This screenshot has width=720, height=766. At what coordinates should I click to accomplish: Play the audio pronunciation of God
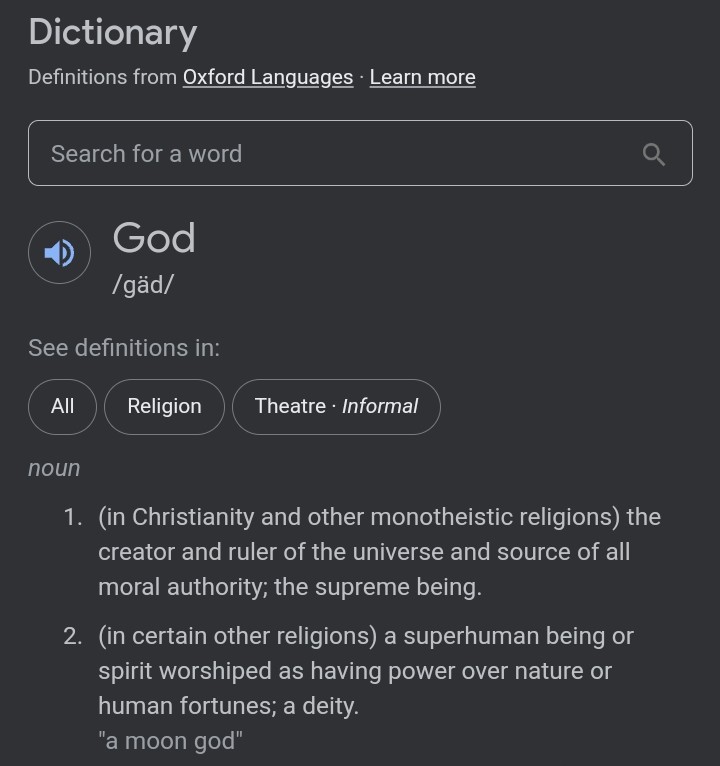[60, 253]
